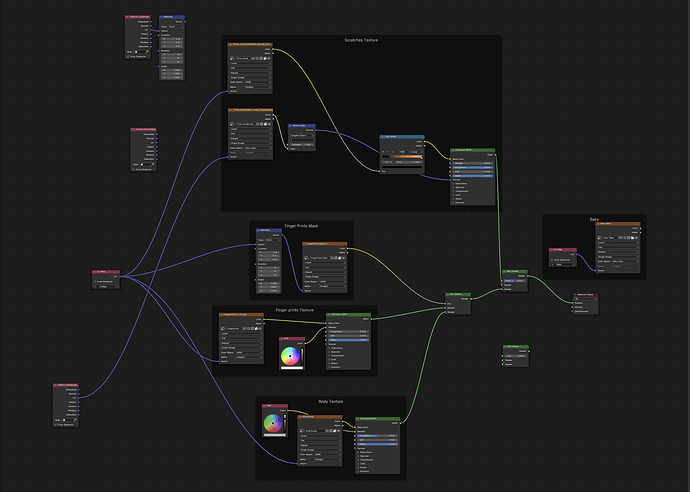Collapse the Normal Map node via its header arrow
This screenshot has width=690, height=492.
coord(291,126)
